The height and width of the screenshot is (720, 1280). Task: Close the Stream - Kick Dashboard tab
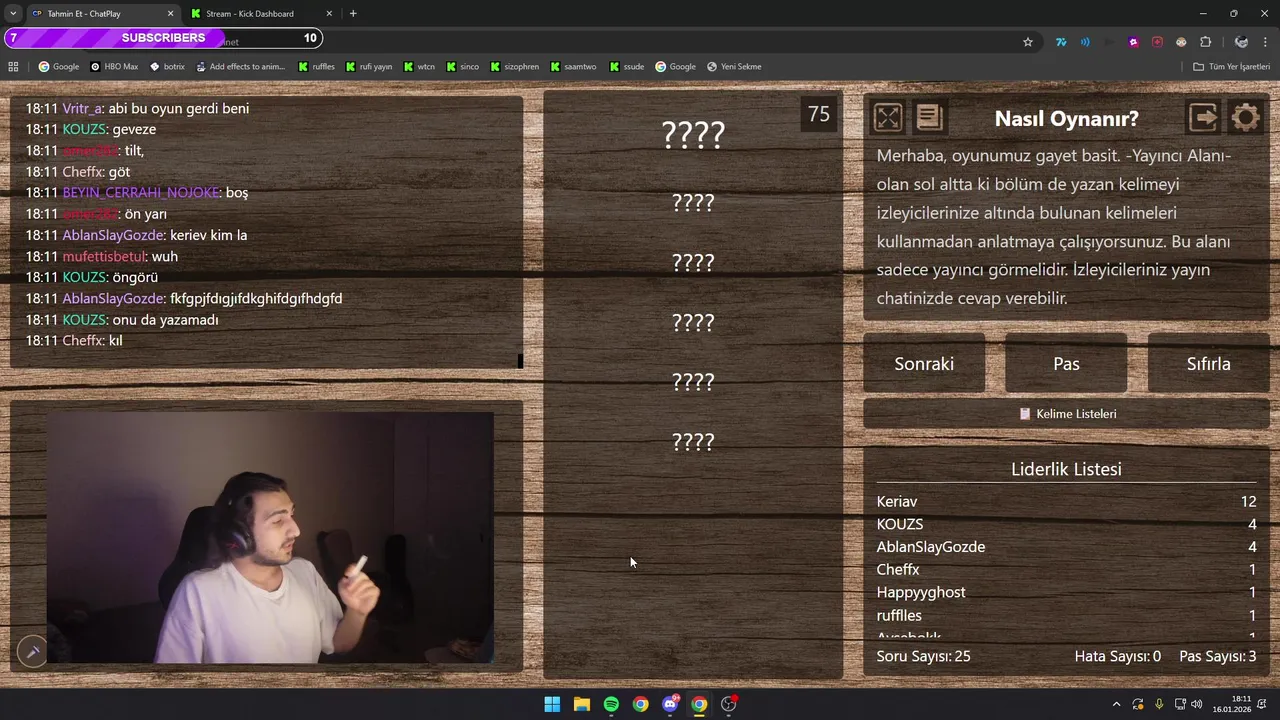(329, 13)
